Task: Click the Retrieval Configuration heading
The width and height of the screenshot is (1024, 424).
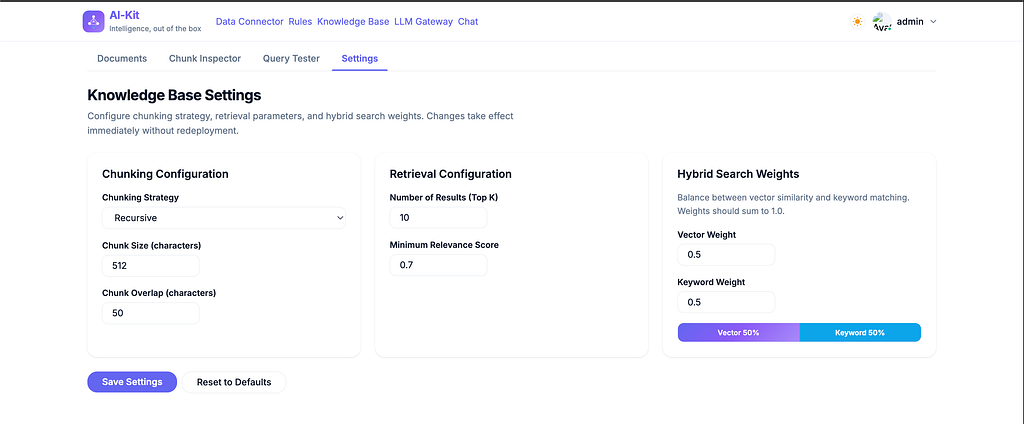Action: tap(451, 174)
